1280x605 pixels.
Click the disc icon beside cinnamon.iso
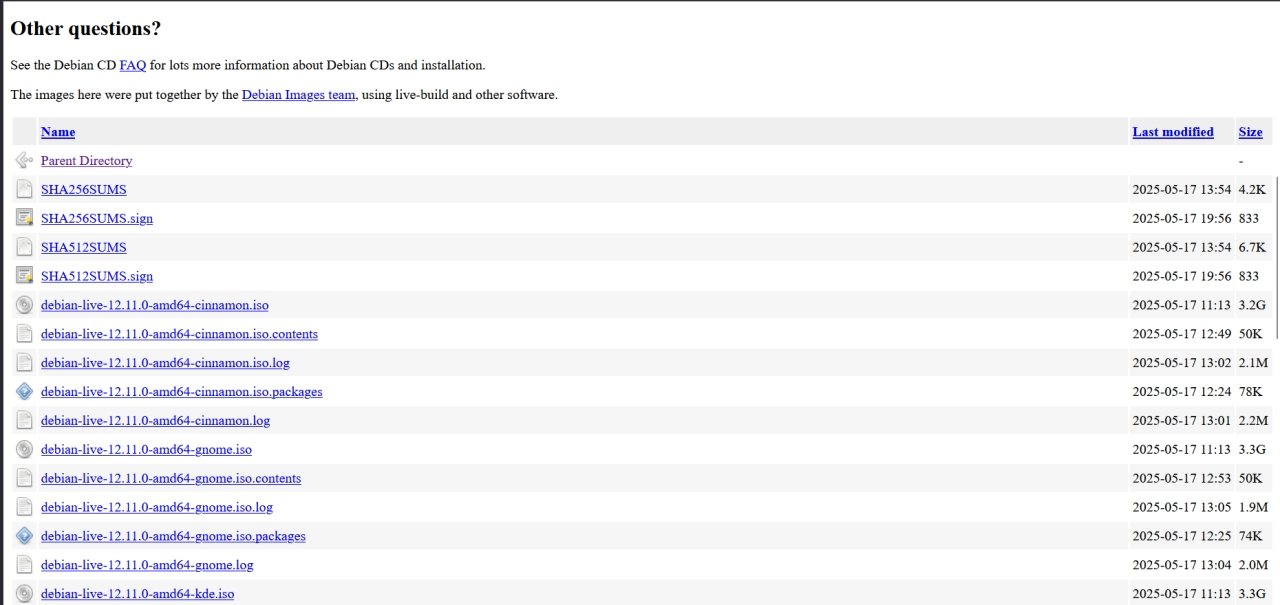coord(24,305)
